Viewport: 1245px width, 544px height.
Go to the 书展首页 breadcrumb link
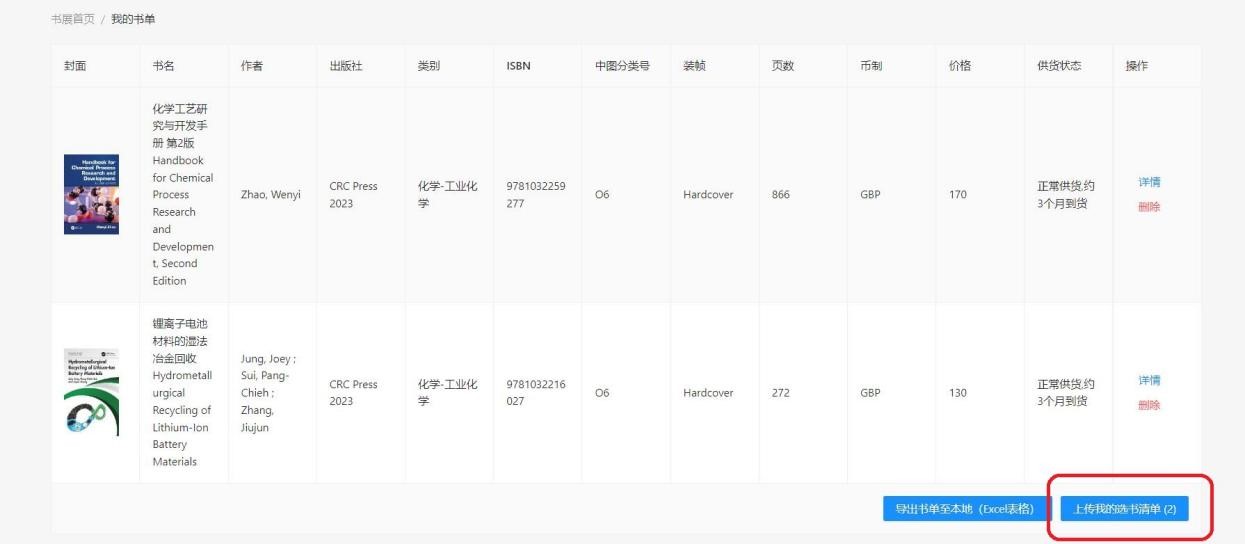pyautogui.click(x=73, y=19)
